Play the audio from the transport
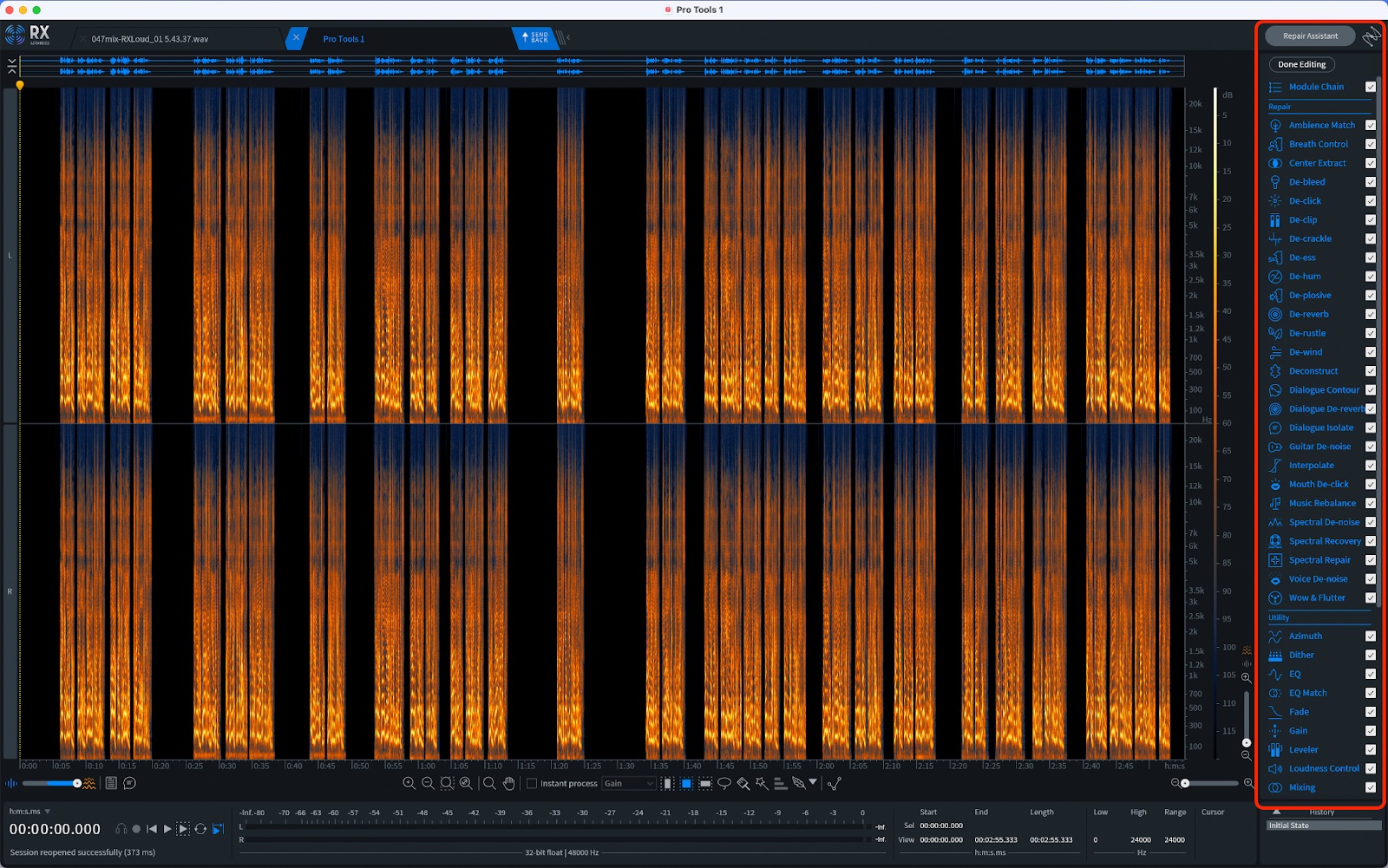The image size is (1388, 868). coord(167,829)
